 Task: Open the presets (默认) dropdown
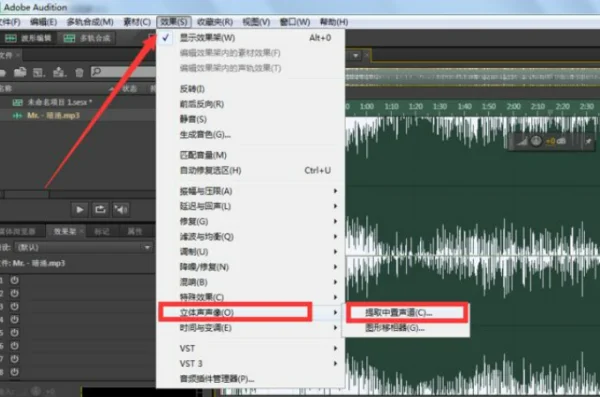(84, 247)
